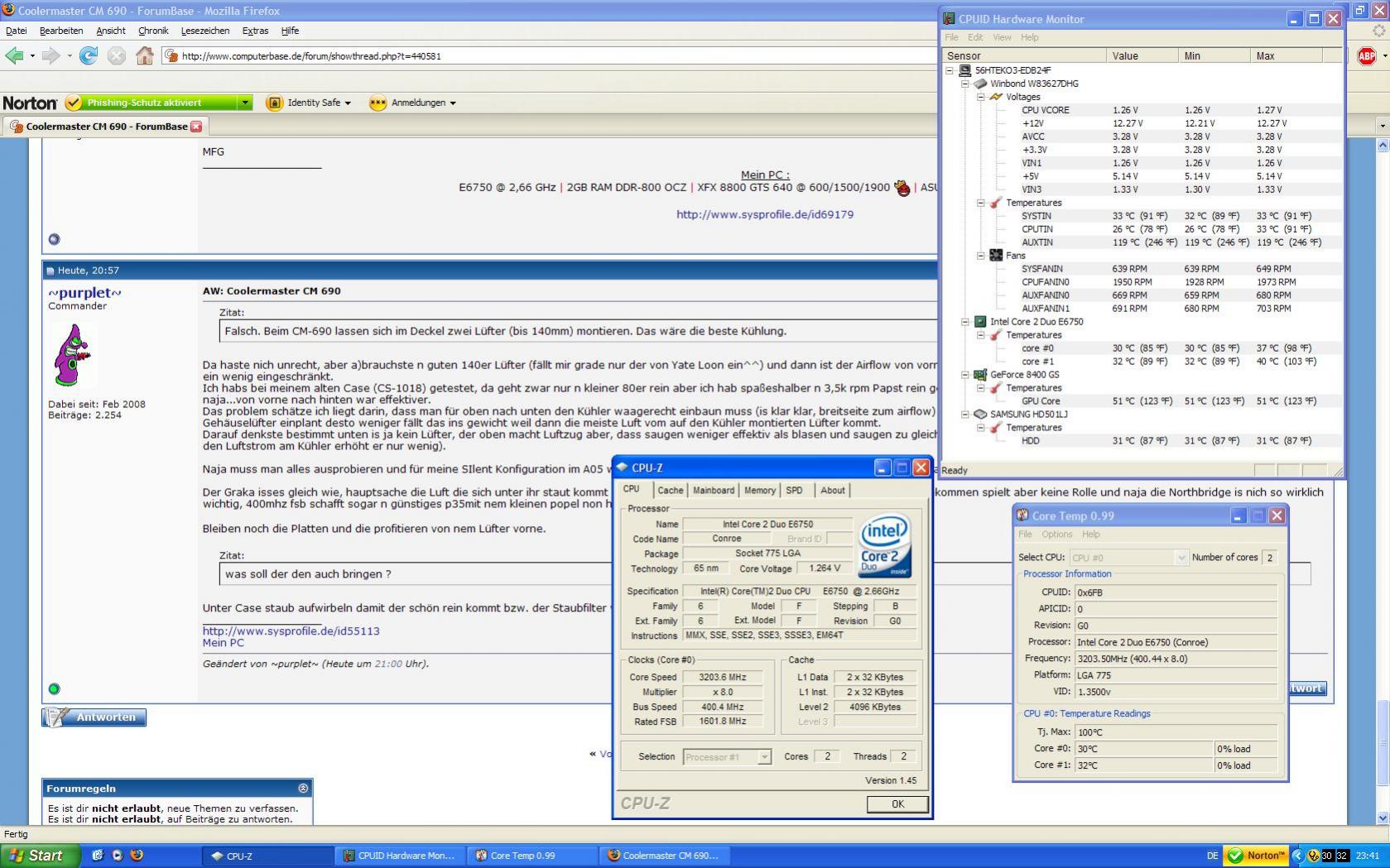The height and width of the screenshot is (868, 1390).
Task: Collapse the Voltages tree node
Action: point(981,97)
